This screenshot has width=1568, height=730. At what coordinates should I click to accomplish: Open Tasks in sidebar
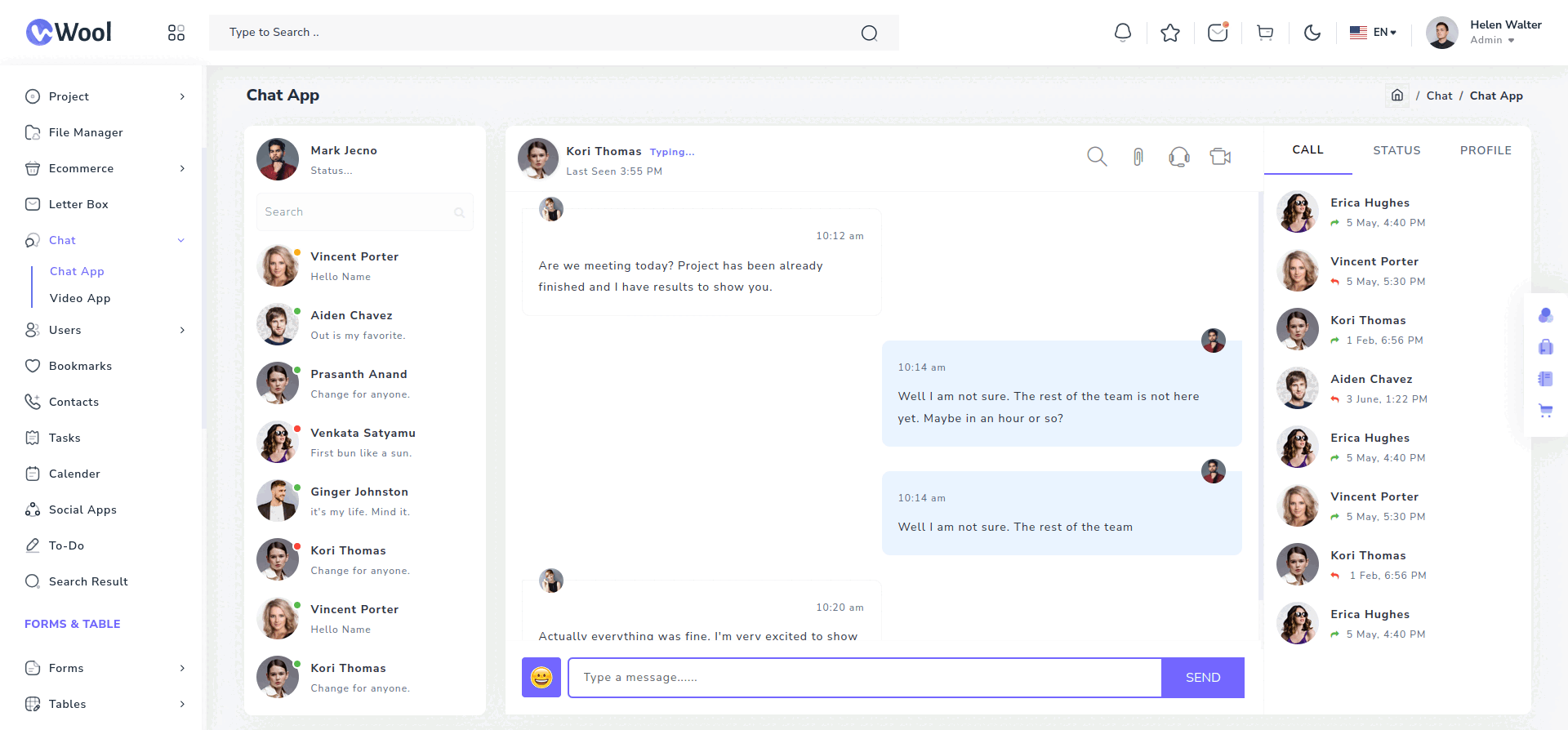105,438
